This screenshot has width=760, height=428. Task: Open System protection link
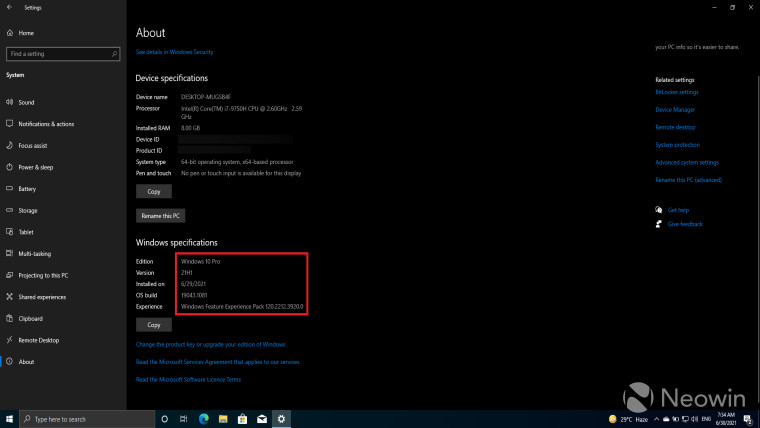(x=678, y=145)
